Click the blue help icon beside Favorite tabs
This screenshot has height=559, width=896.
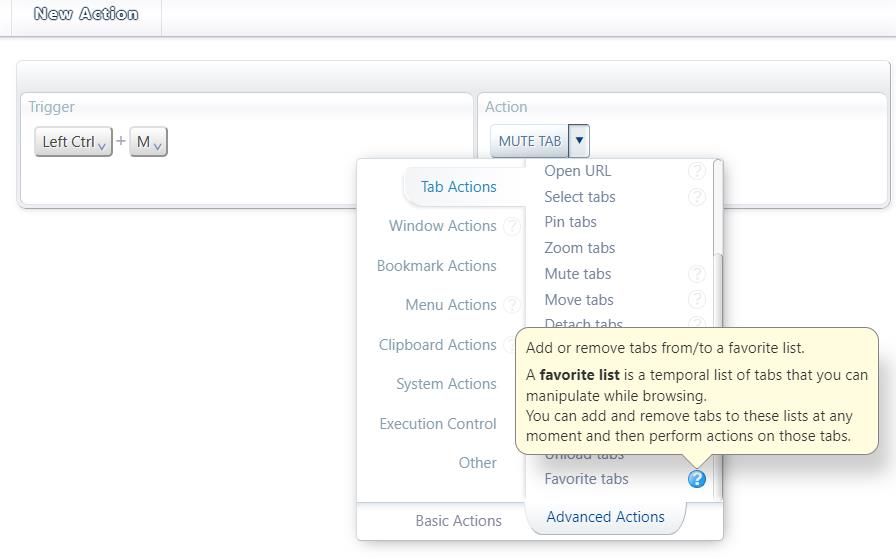click(x=697, y=479)
